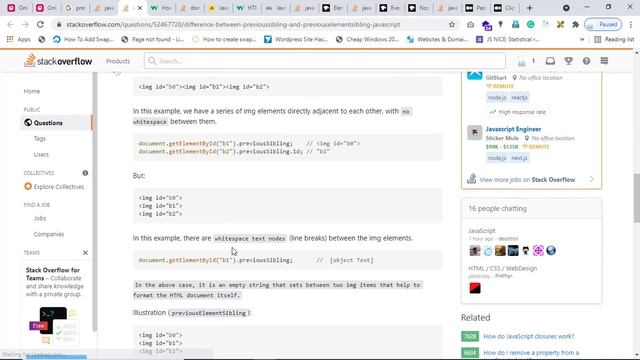
Task: Click the page vertical scrollbar thumb
Action: click(x=636, y=198)
